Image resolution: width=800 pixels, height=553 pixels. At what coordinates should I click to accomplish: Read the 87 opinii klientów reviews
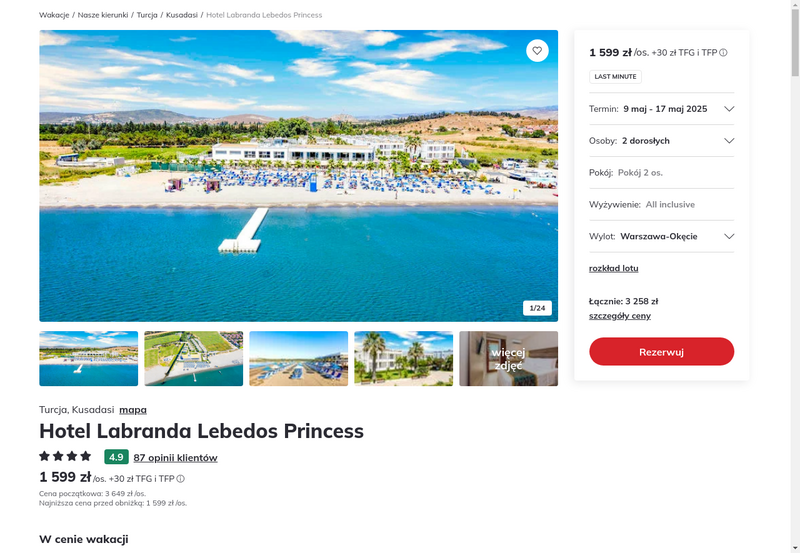[x=176, y=458]
